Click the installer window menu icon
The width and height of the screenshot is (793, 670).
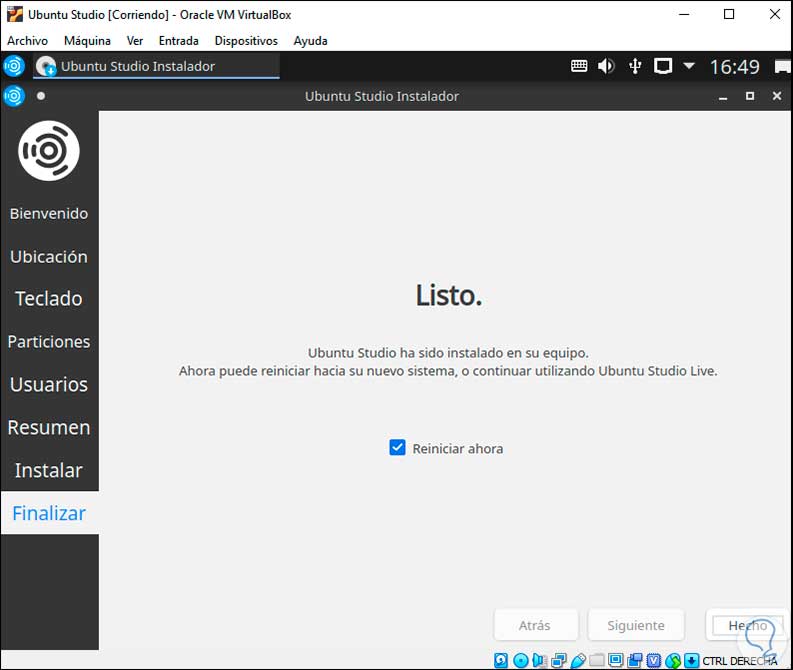tap(14, 96)
